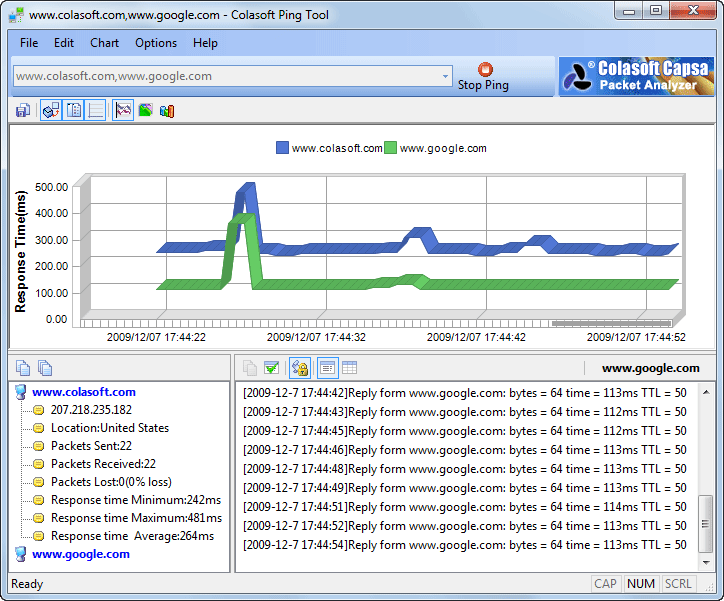Switch log pane to text view icon
724x601 pixels.
pyautogui.click(x=327, y=368)
